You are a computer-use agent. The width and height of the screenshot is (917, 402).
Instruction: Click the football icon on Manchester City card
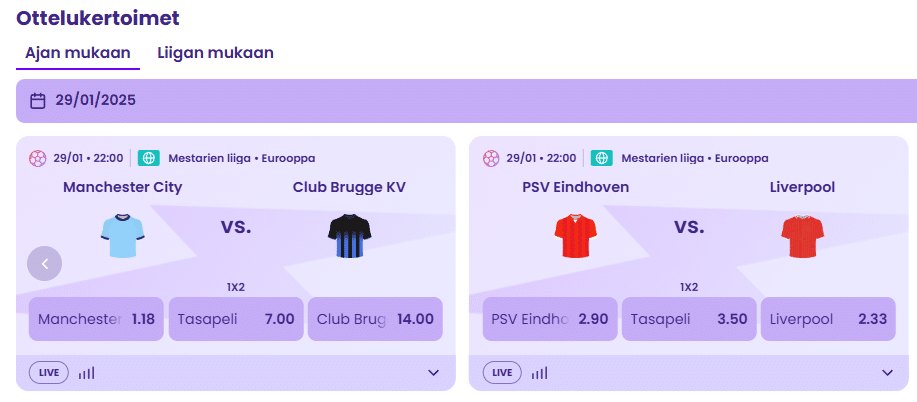coord(37,158)
